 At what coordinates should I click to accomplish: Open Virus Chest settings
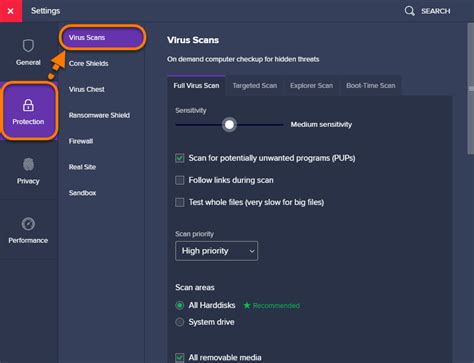[86, 89]
